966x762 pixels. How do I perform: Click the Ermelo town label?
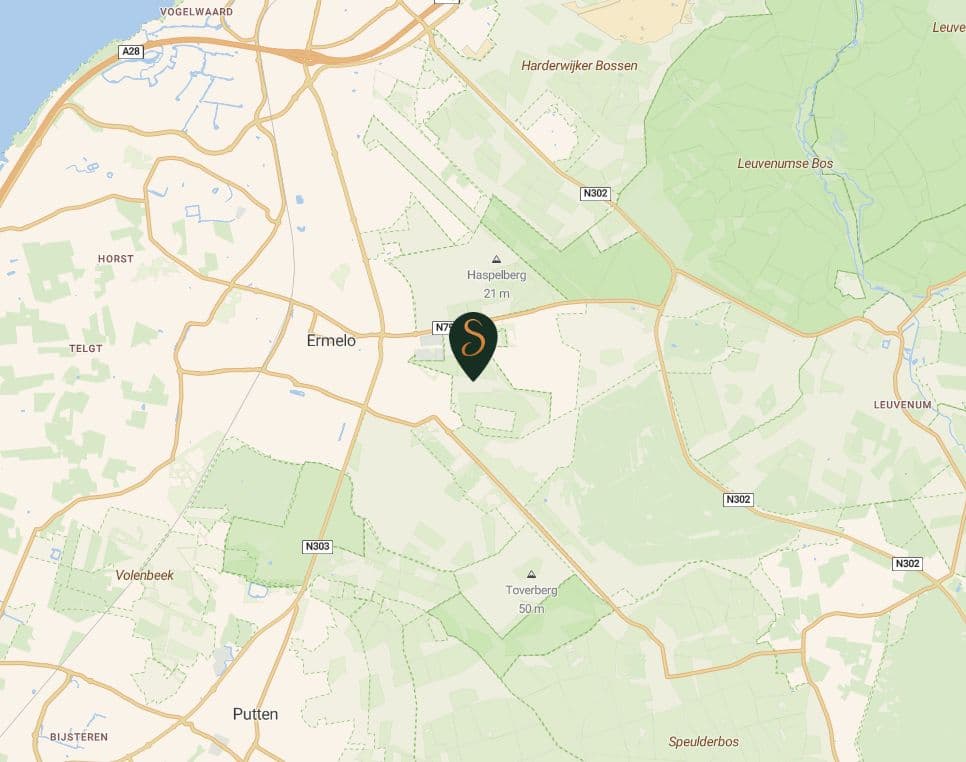[x=331, y=341]
